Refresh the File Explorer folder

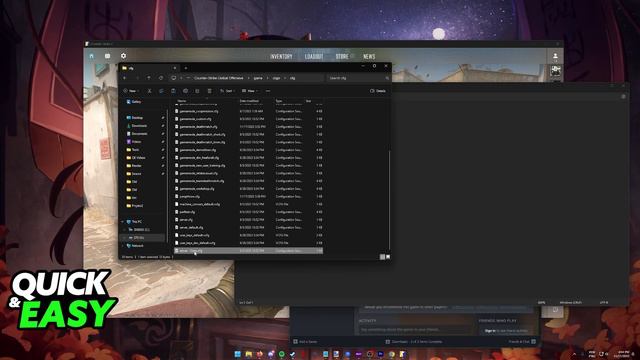pos(161,78)
